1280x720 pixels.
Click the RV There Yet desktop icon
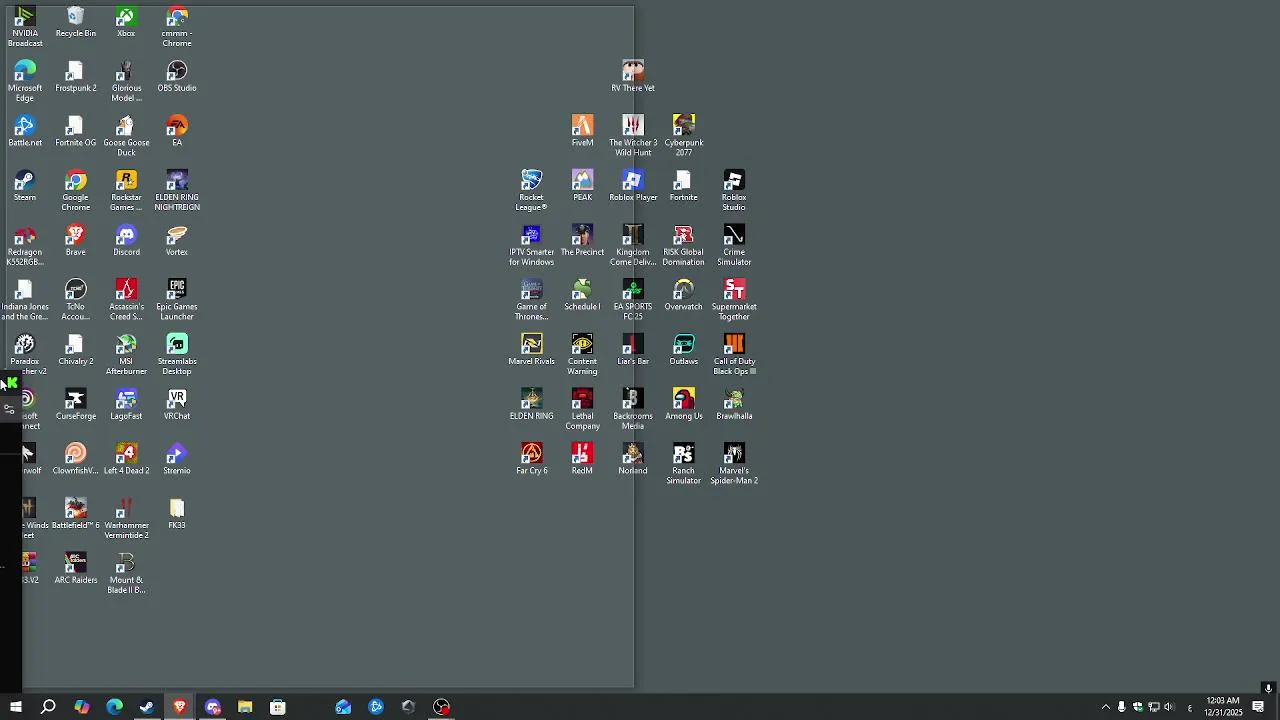click(633, 78)
